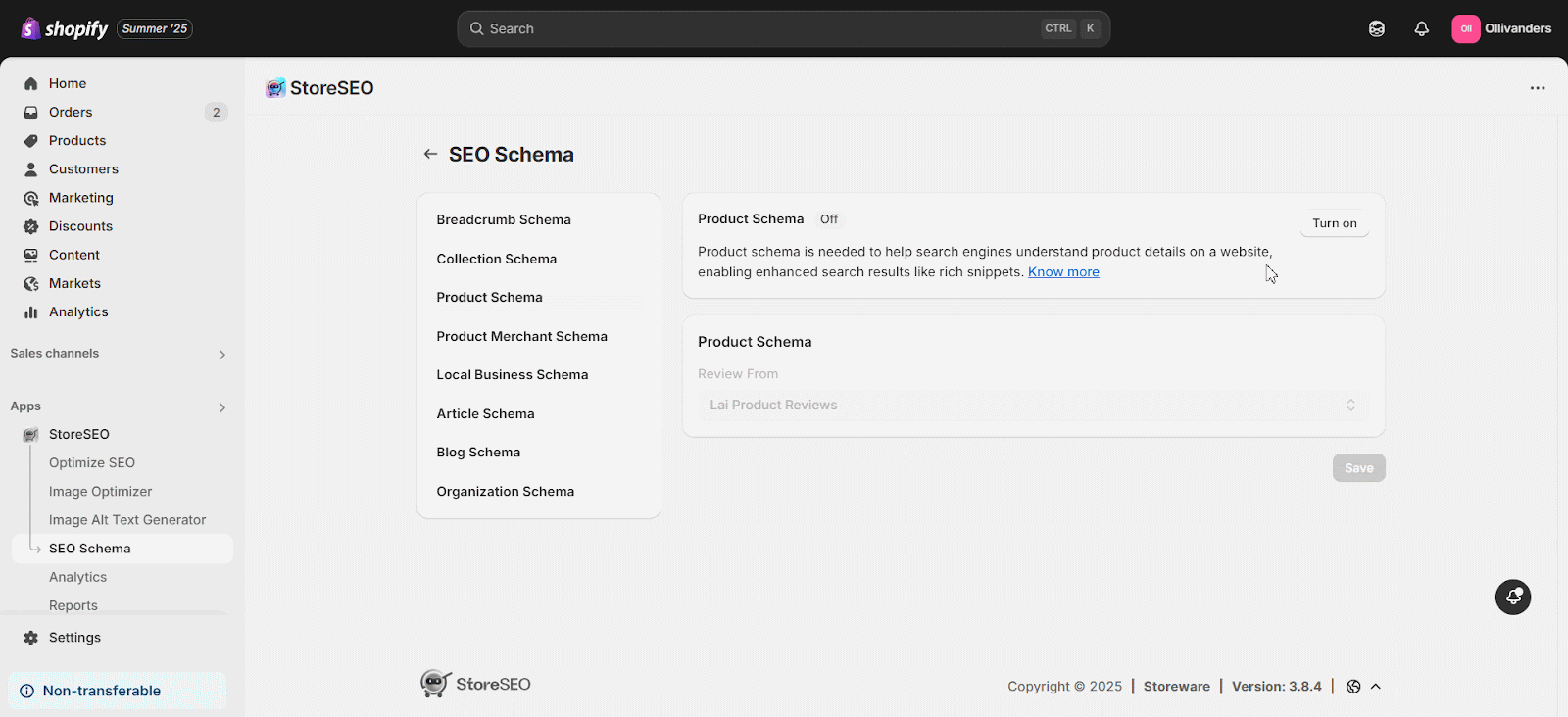Click the Summer '25 badge
Image resolution: width=1568 pixels, height=717 pixels.
click(x=155, y=29)
